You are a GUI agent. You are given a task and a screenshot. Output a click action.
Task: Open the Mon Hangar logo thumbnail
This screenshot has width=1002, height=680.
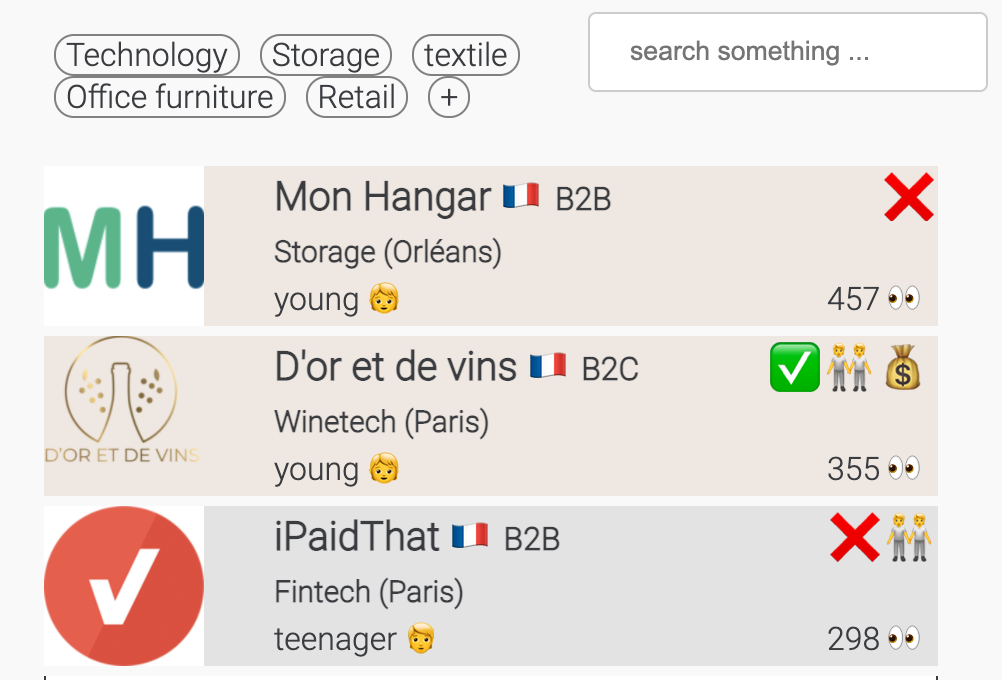click(124, 246)
